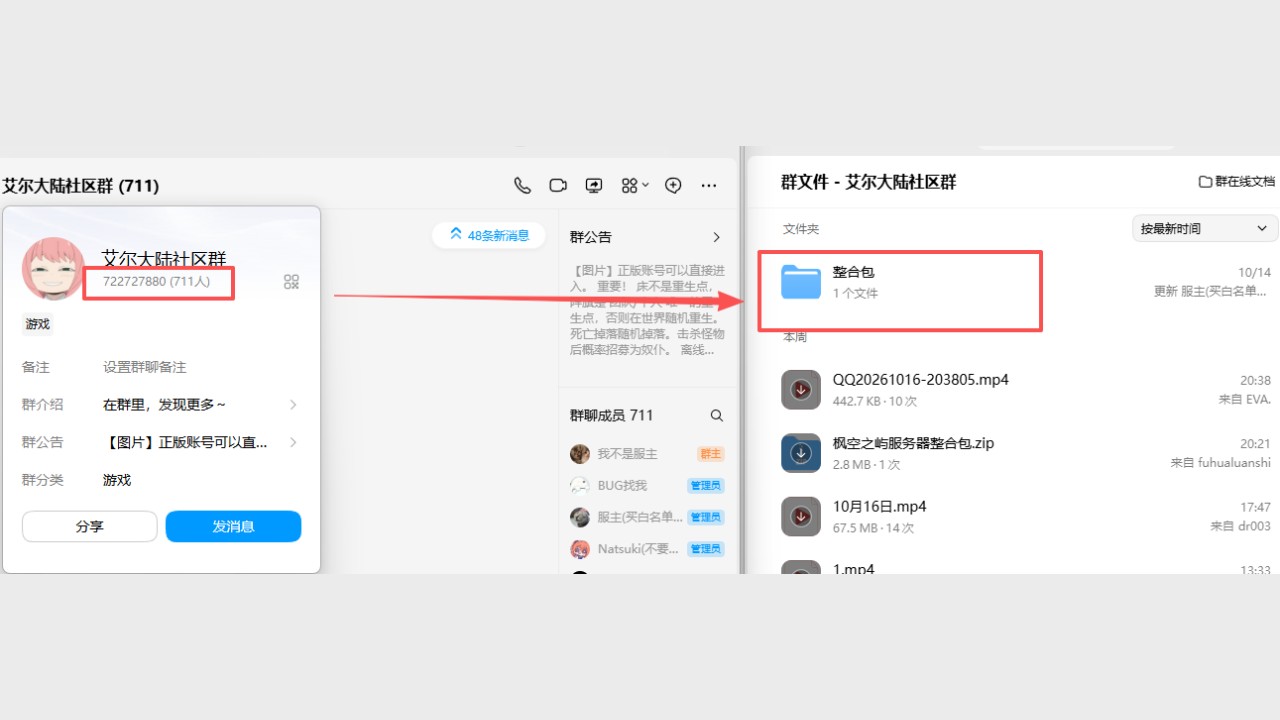Click the 发消息 send message button
Viewport: 1280px width, 720px height.
[x=233, y=526]
